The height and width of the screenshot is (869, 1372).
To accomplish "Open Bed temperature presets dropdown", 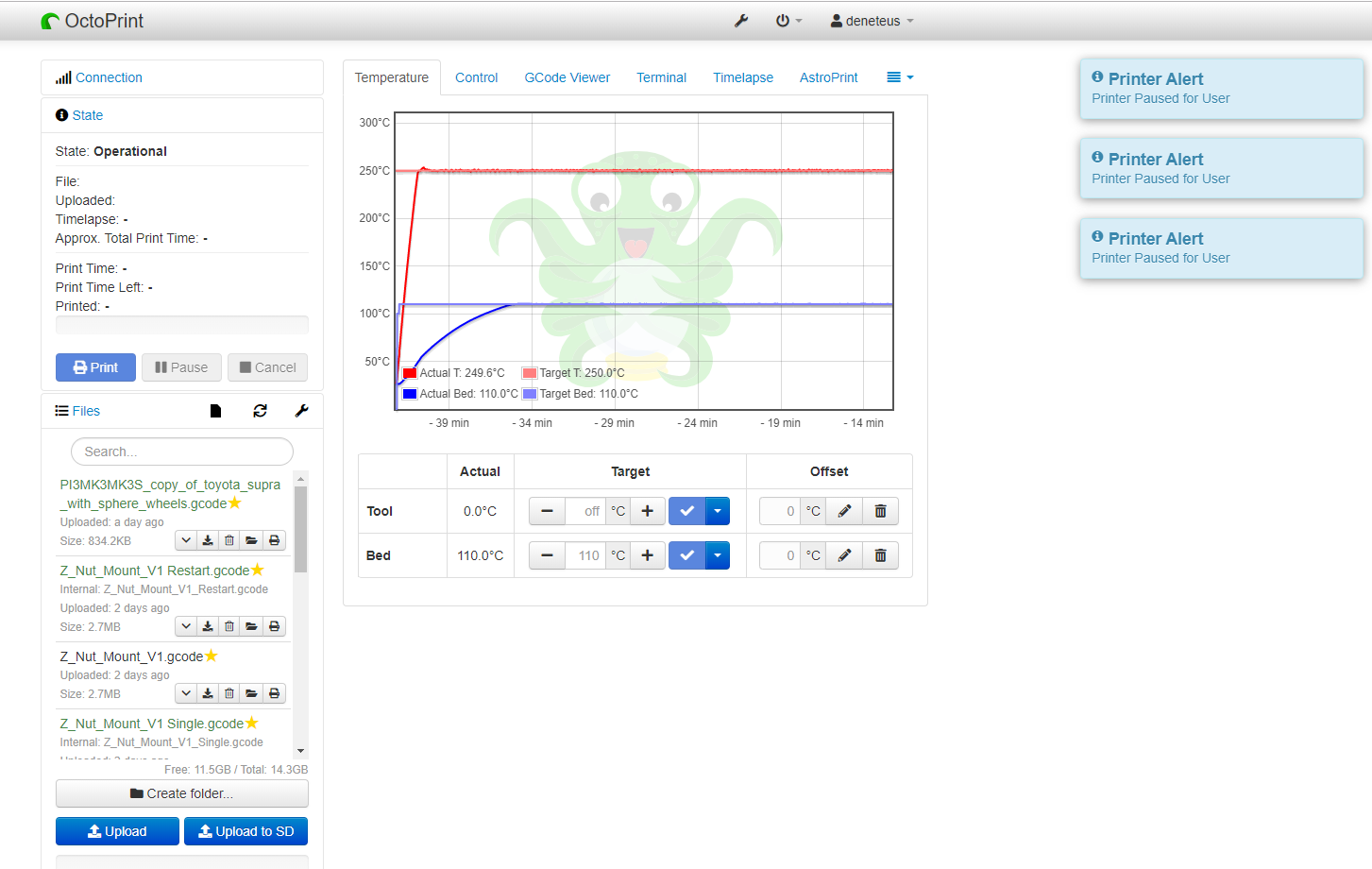I will 718,555.
